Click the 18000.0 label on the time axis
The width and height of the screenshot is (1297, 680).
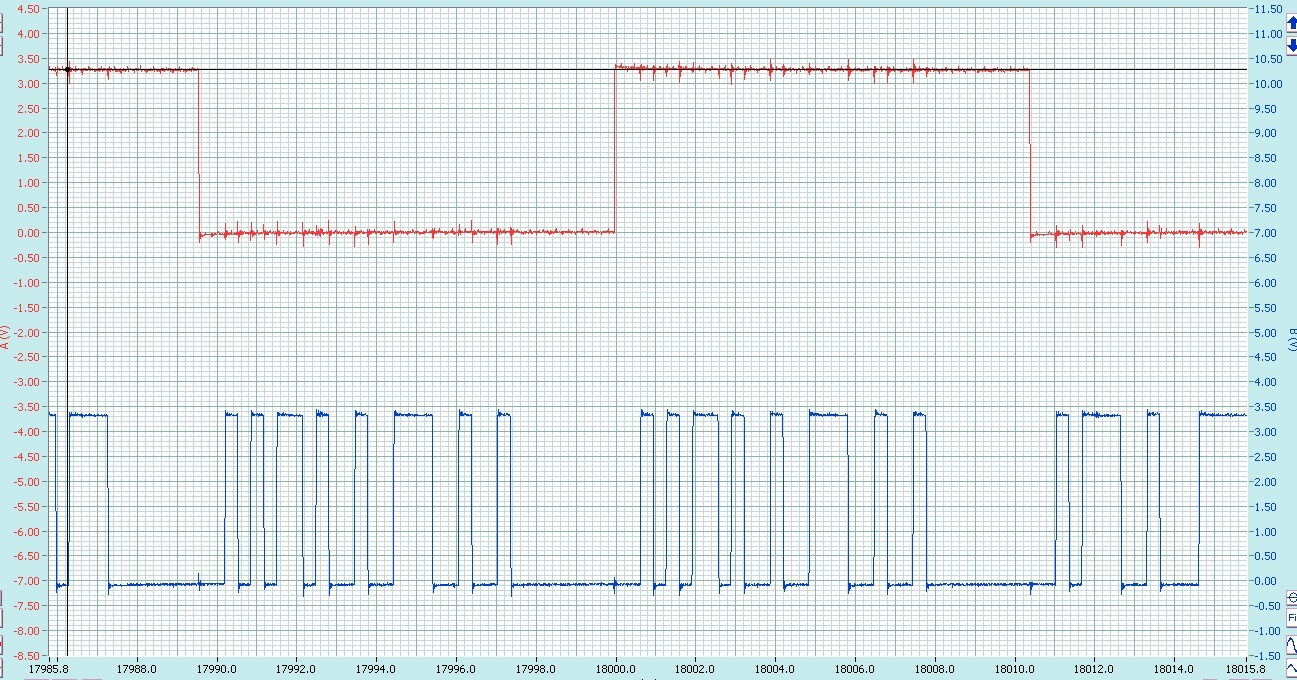point(615,669)
